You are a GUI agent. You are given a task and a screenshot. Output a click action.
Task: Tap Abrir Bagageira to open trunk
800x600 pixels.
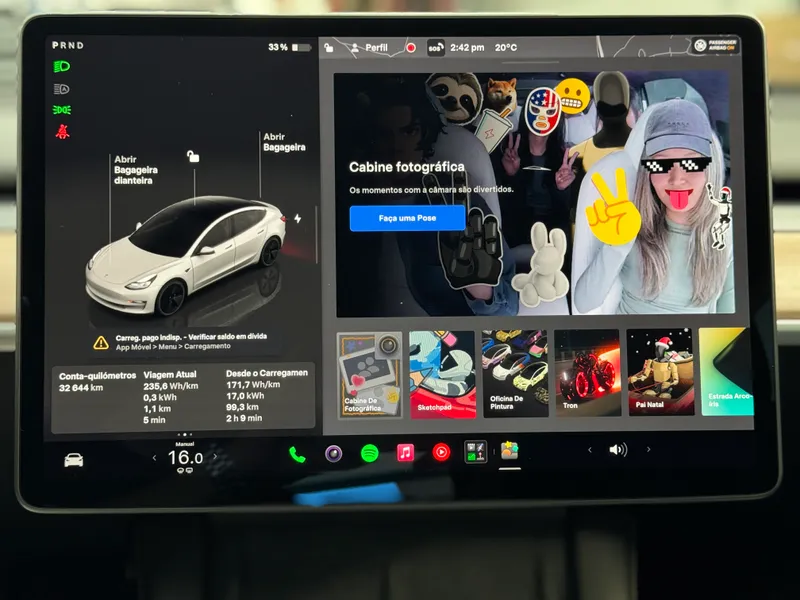284,142
